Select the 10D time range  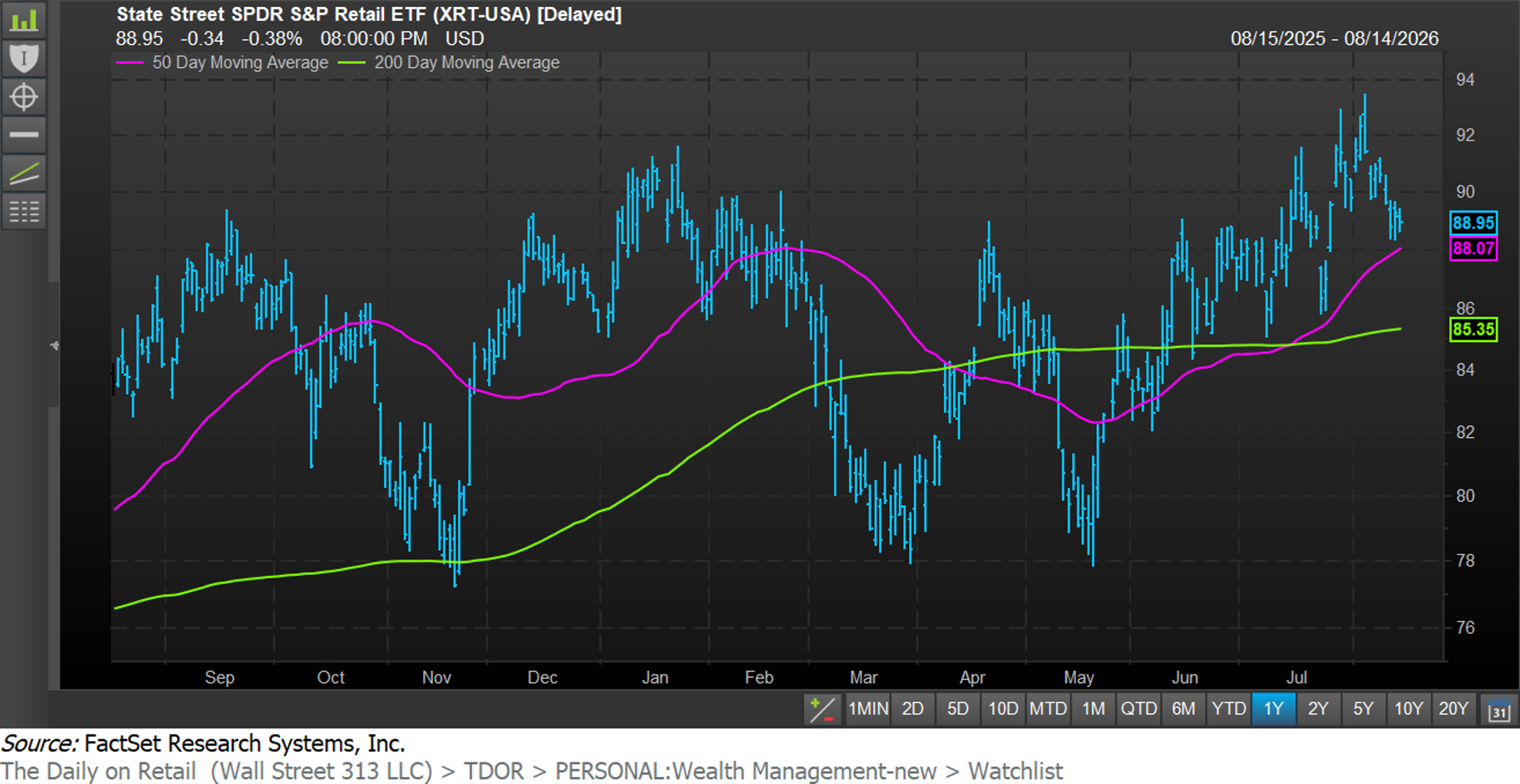pyautogui.click(x=1003, y=708)
